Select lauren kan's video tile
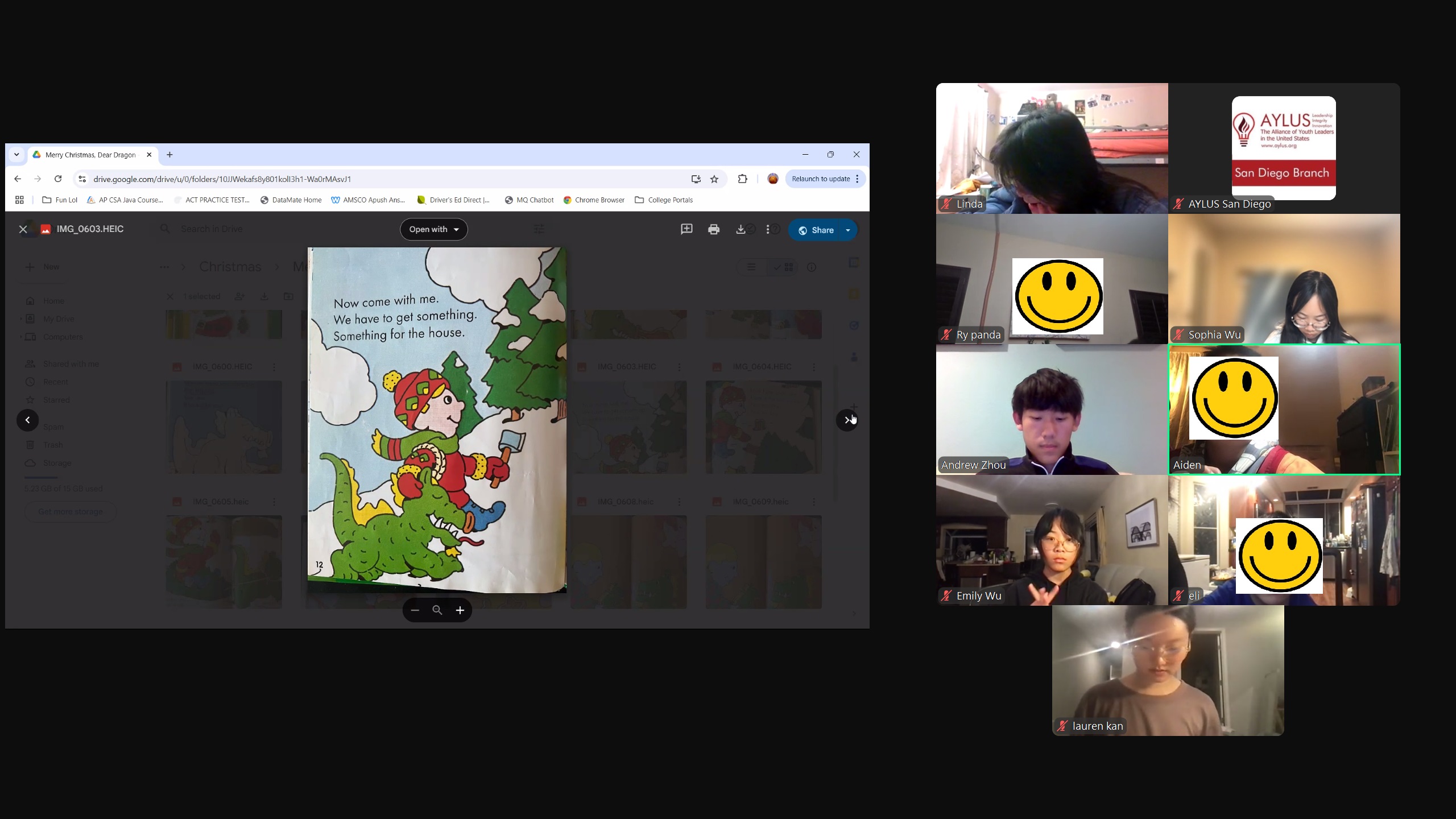The height and width of the screenshot is (819, 1456). tap(1168, 671)
